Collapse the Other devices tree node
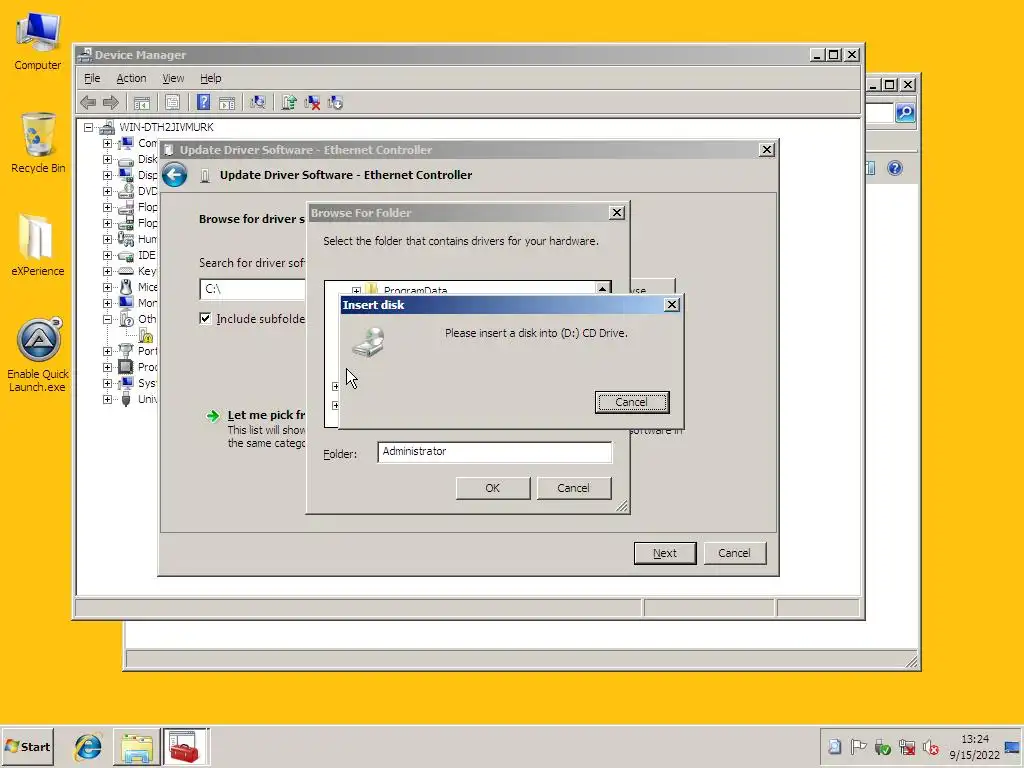This screenshot has width=1024, height=768. click(107, 319)
